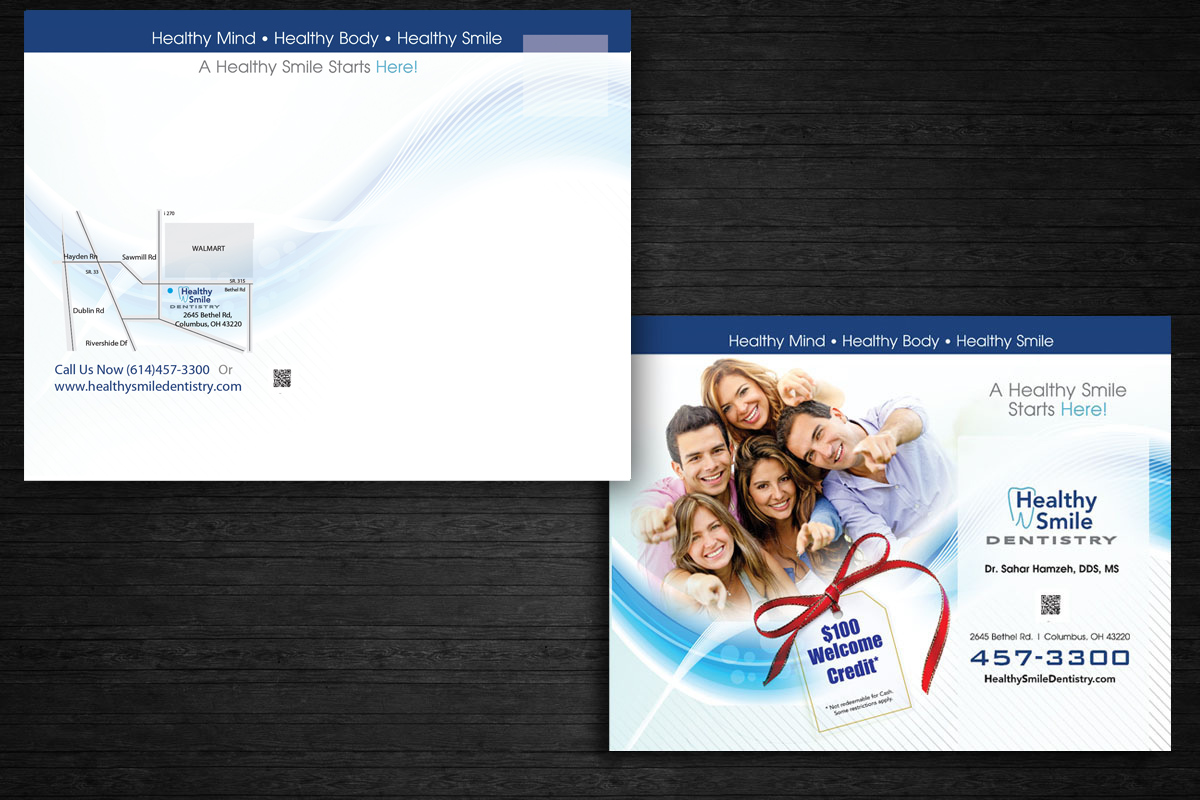Click the QR code below Dr. Sahar Hamzeh's name

1050,604
